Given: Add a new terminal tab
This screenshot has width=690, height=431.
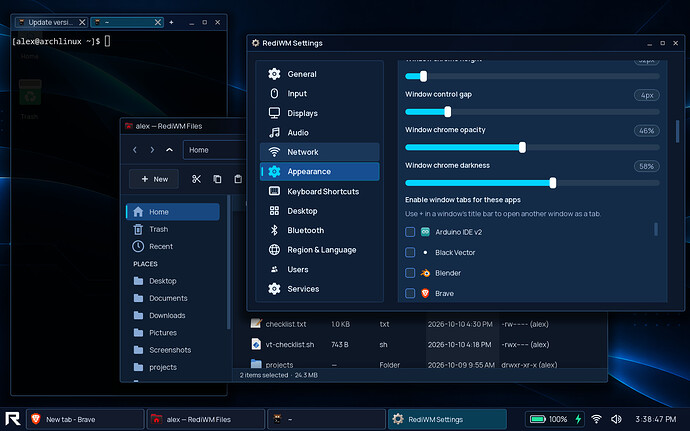Looking at the screenshot, I should coord(171,22).
